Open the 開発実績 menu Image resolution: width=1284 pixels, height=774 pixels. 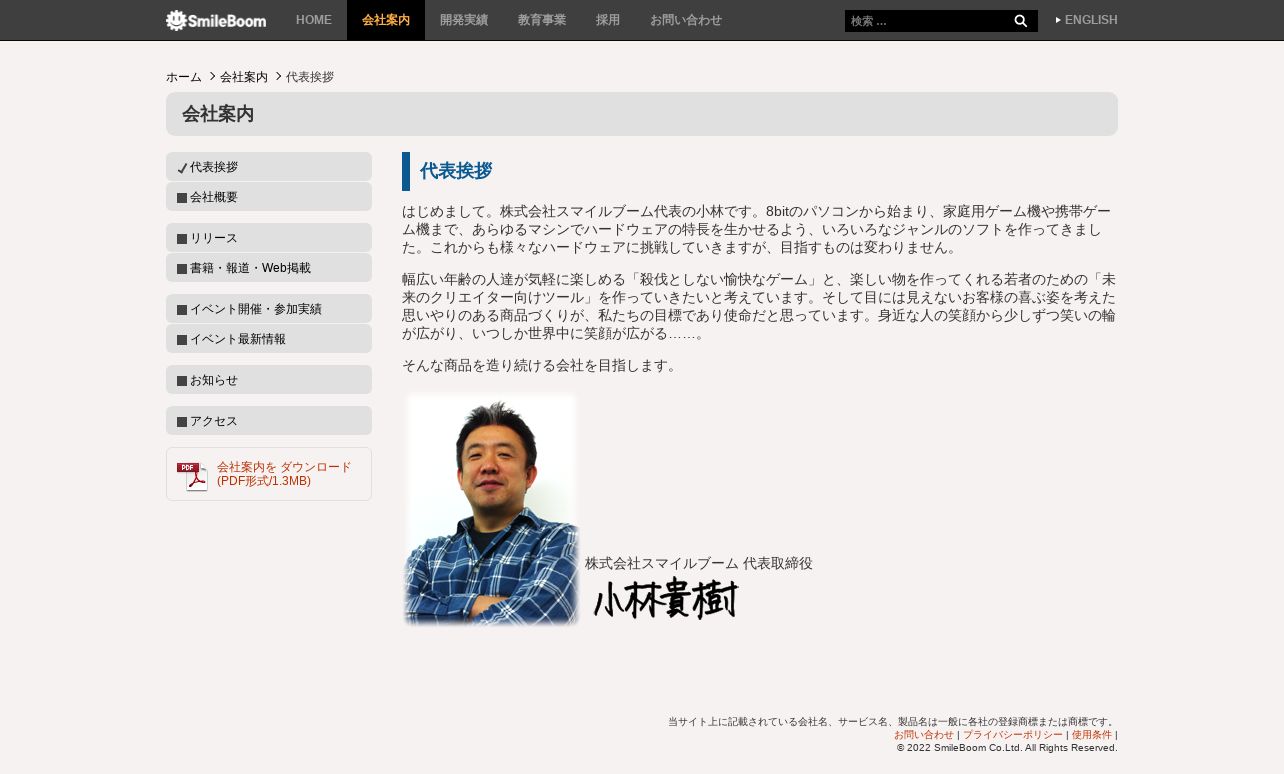(x=464, y=20)
